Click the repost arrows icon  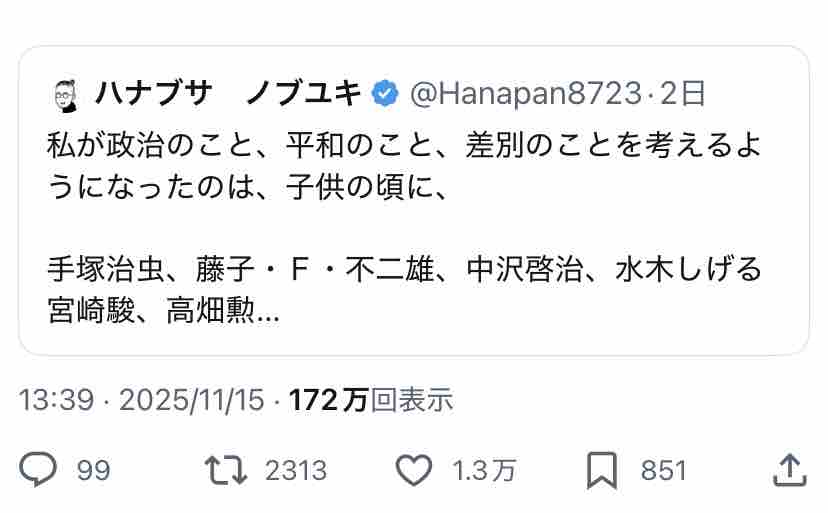[x=225, y=470]
